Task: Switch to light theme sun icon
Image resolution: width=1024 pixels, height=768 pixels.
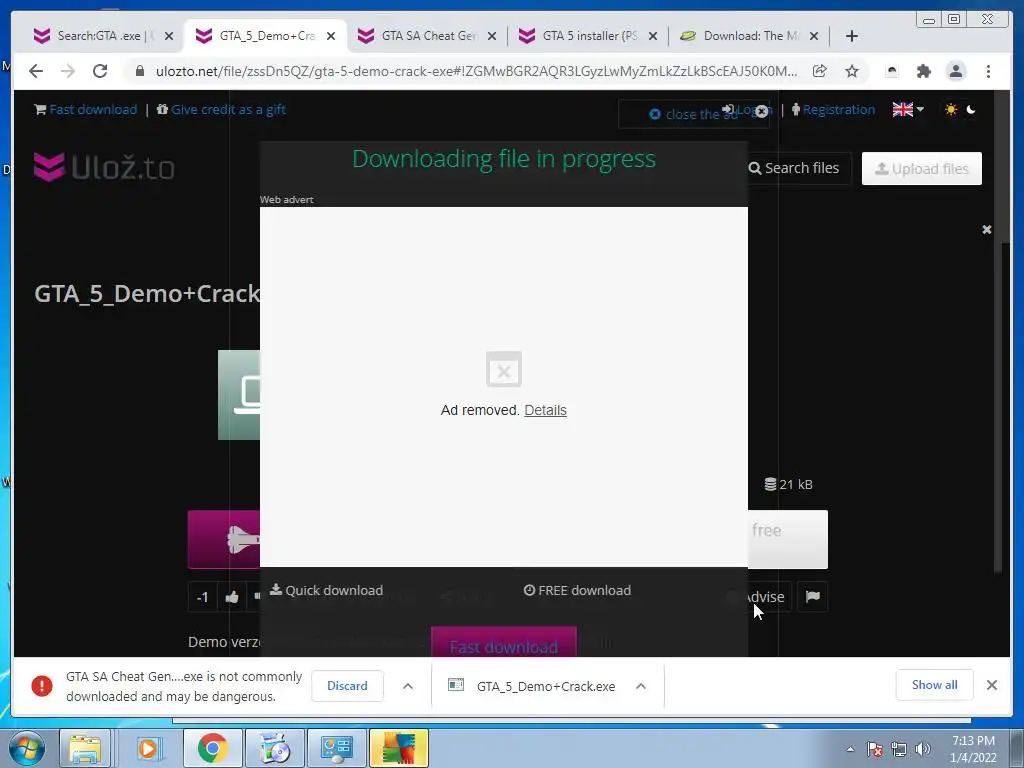Action: coord(951,110)
